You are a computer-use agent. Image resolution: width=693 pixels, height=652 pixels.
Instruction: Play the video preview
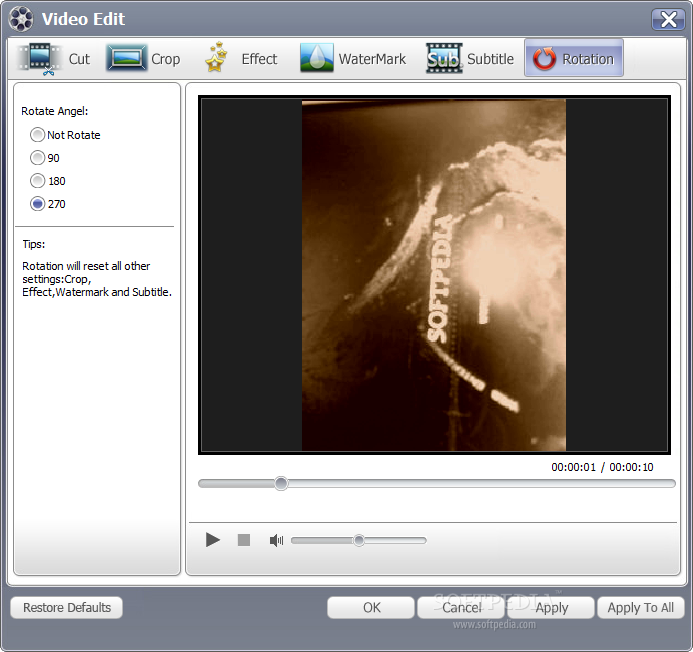213,540
